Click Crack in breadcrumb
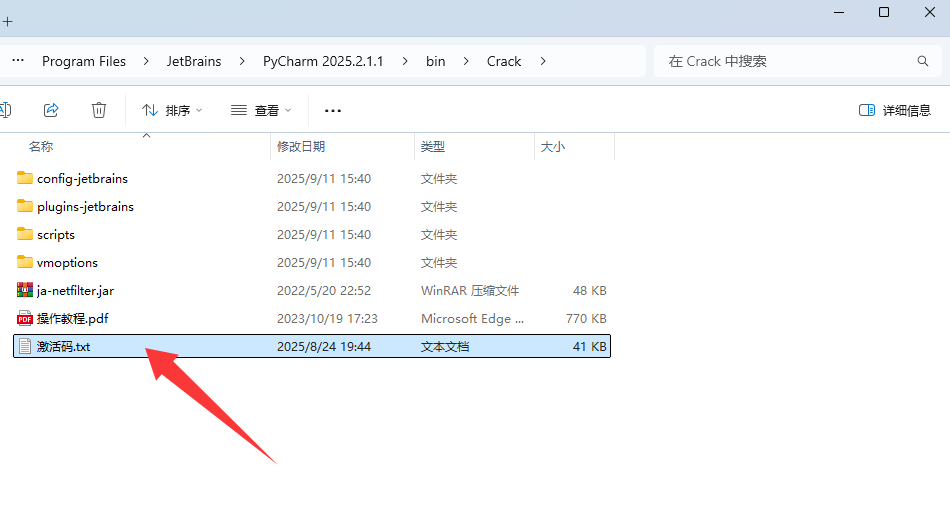 (x=504, y=61)
